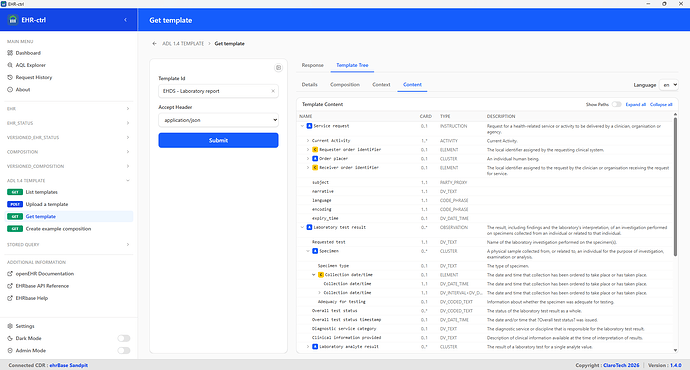This screenshot has width=690, height=370.
Task: Click ADL 1.4 TEMPLATE breadcrumb
Action: (183, 44)
